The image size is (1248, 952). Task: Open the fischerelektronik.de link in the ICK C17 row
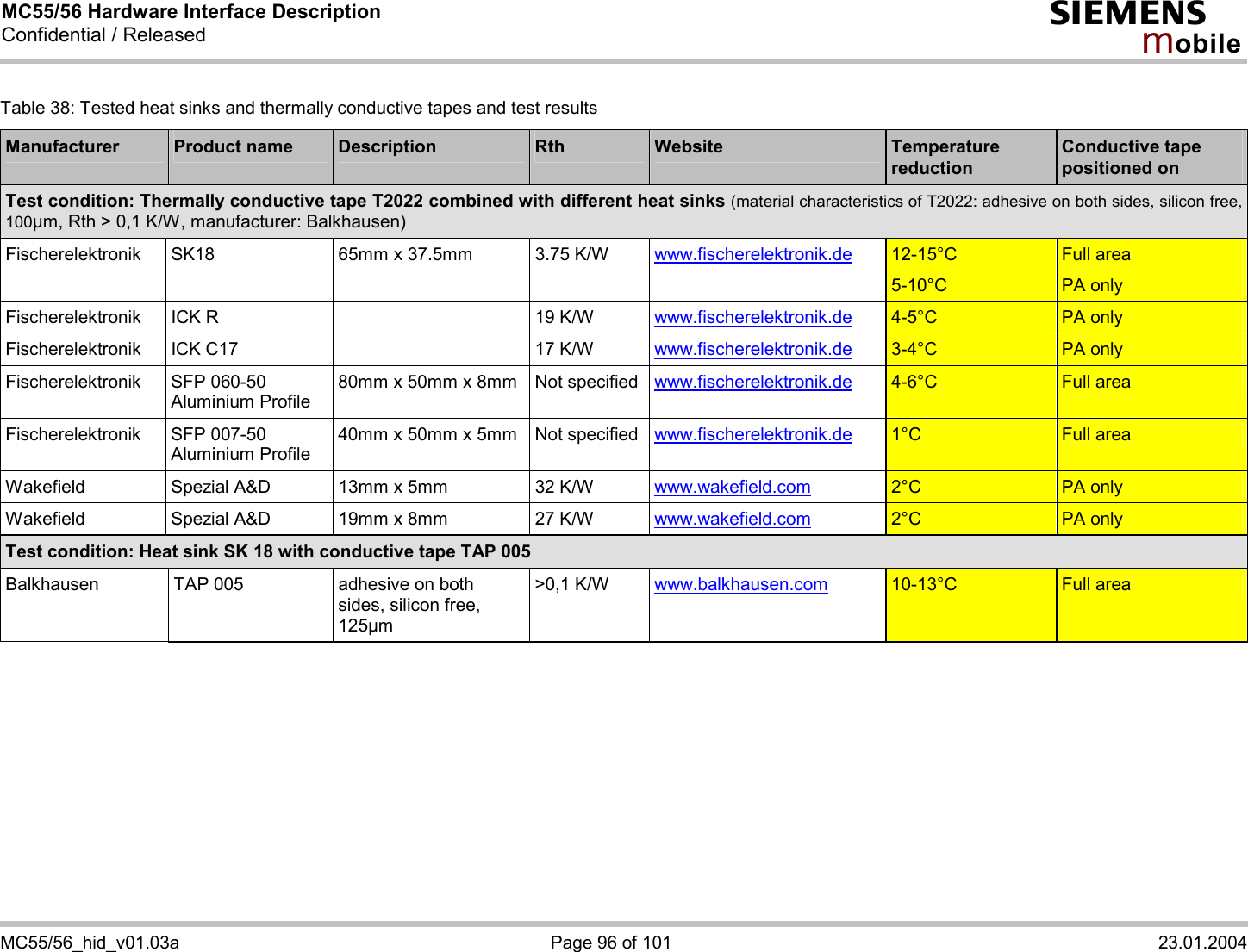coord(752,349)
